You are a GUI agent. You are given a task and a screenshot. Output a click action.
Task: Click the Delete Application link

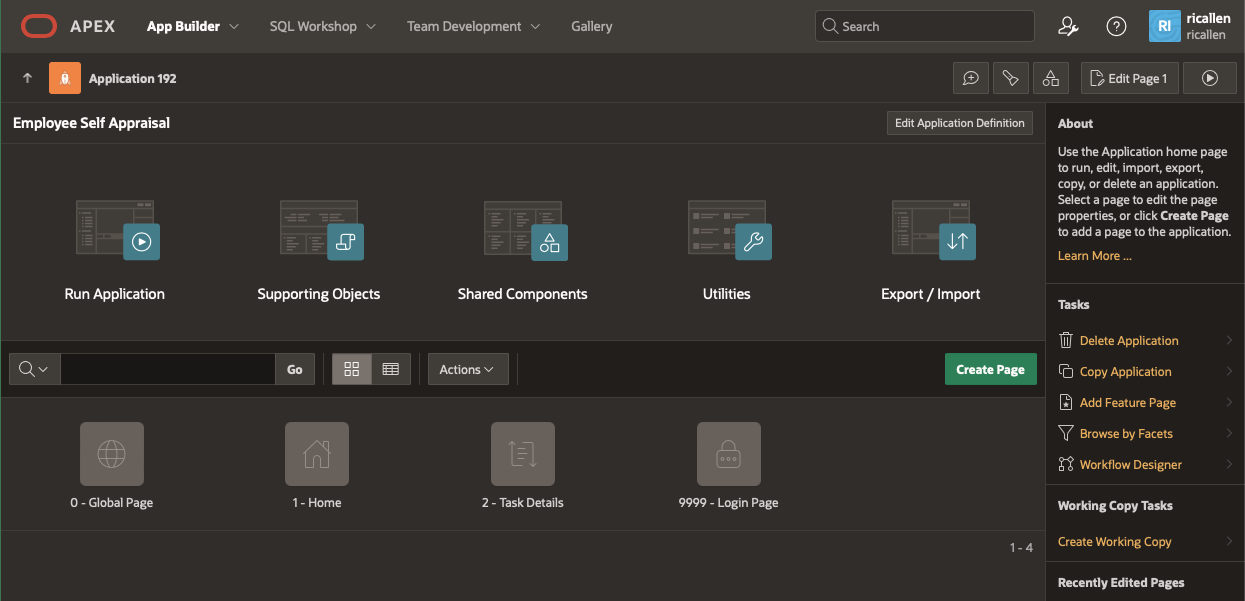(1128, 341)
